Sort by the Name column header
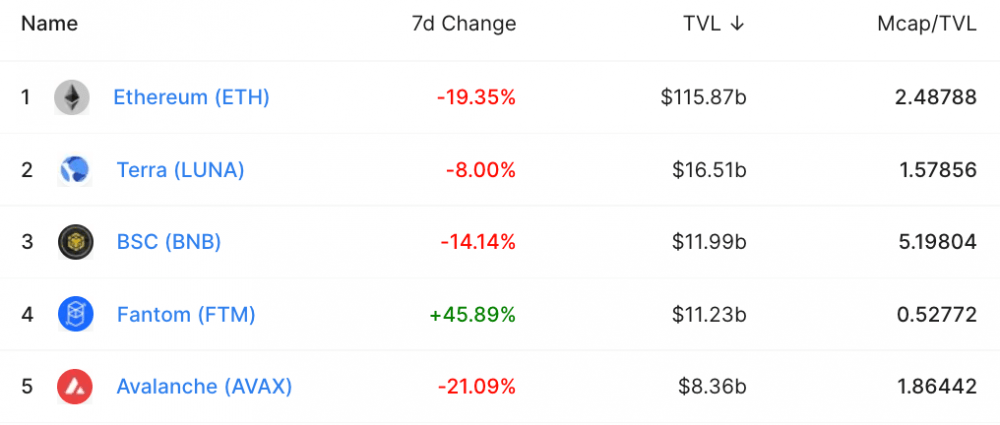 click(50, 24)
